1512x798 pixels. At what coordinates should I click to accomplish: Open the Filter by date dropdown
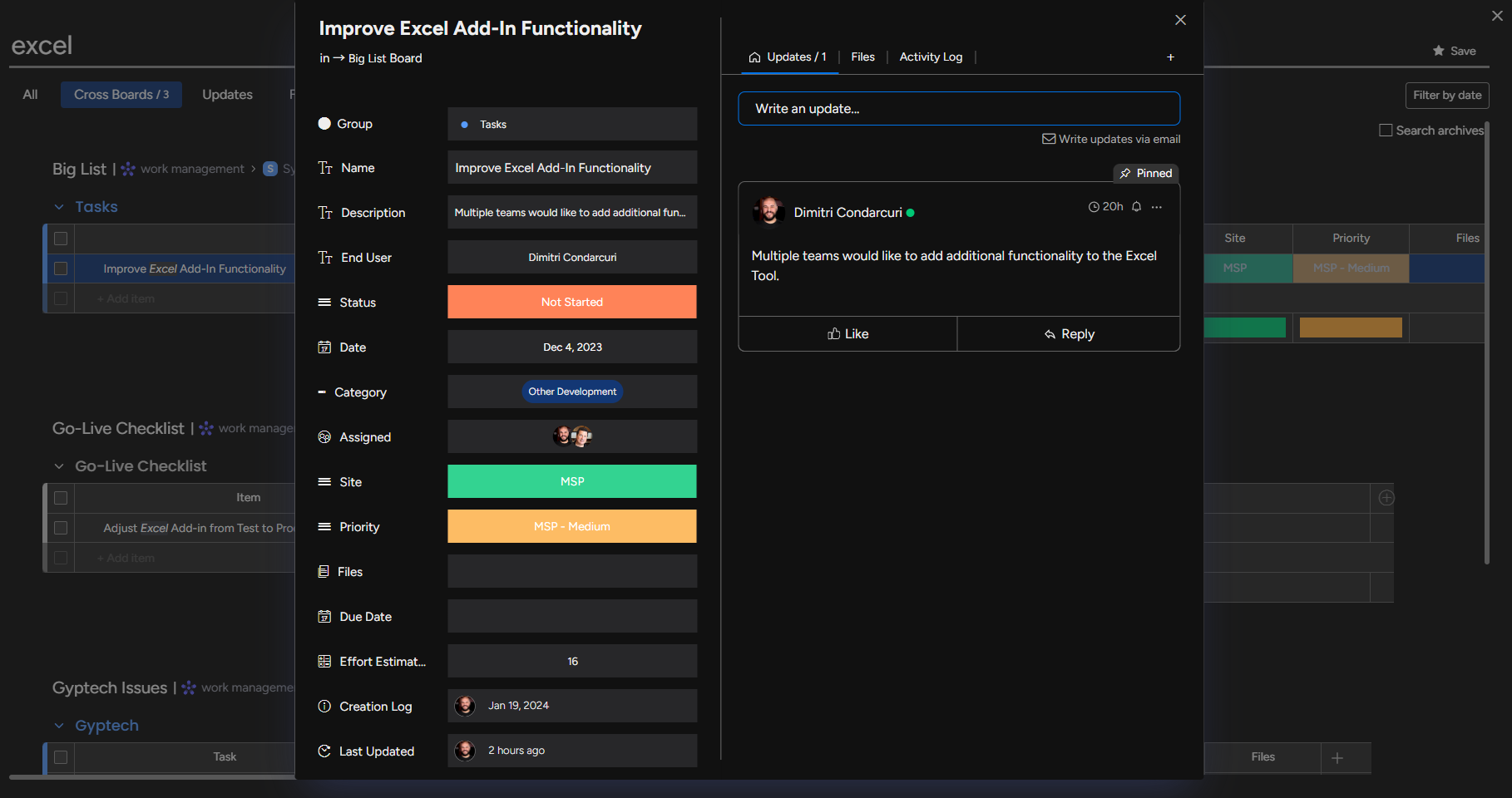click(1447, 96)
